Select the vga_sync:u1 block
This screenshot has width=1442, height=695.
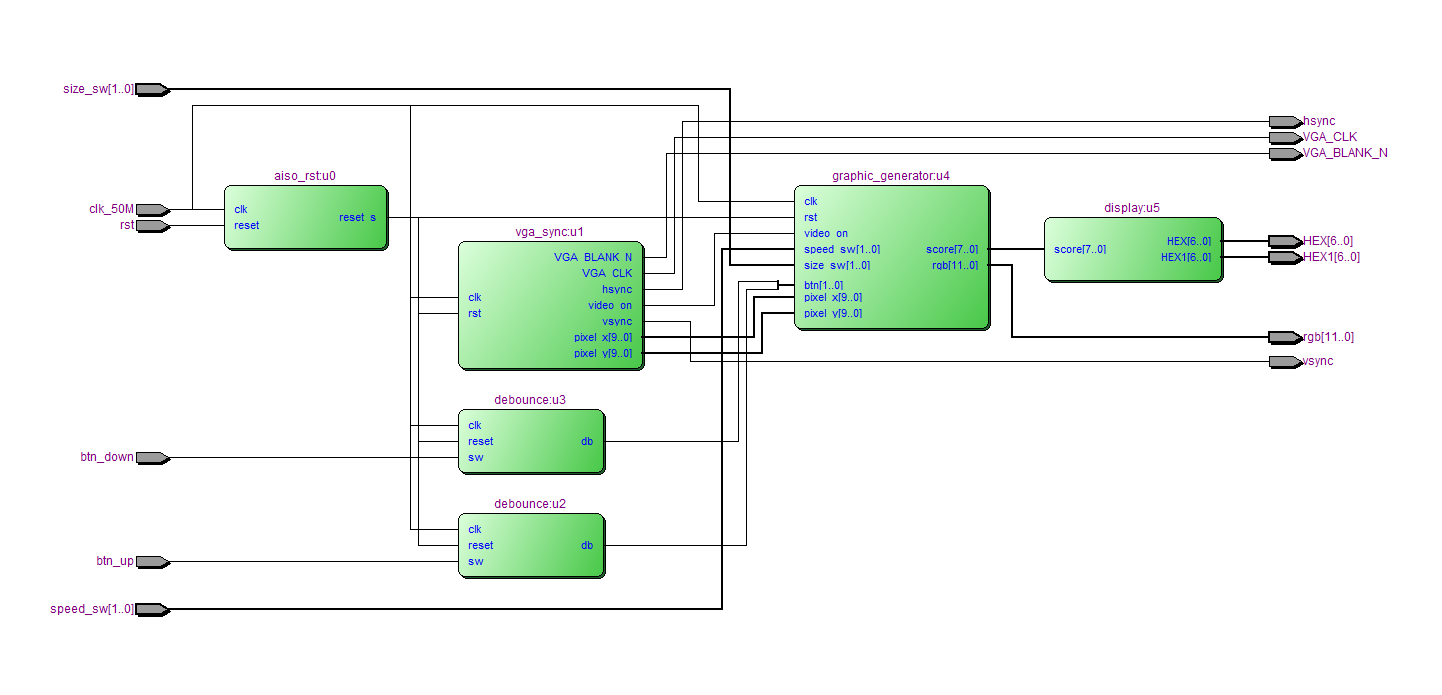[x=550, y=305]
